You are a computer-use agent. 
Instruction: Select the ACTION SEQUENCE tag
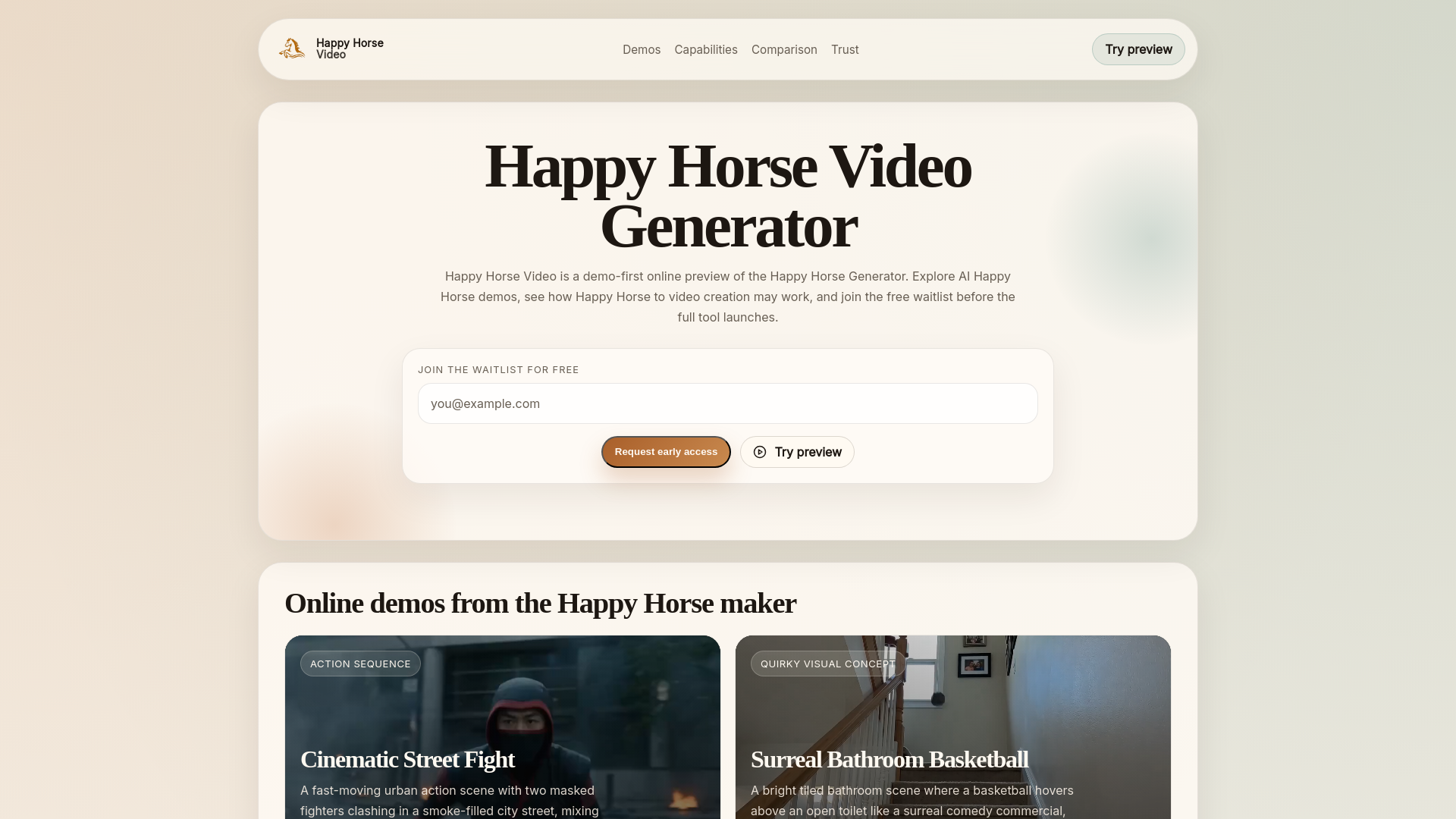tap(360, 664)
